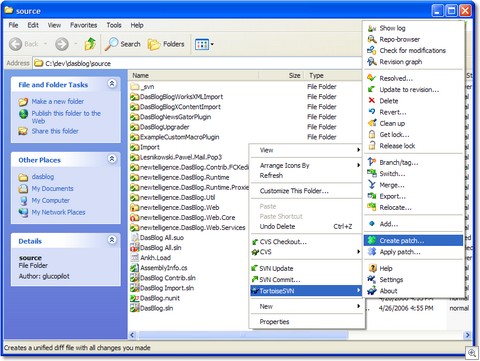
Task: Click the Release lock icon
Action: [372, 146]
